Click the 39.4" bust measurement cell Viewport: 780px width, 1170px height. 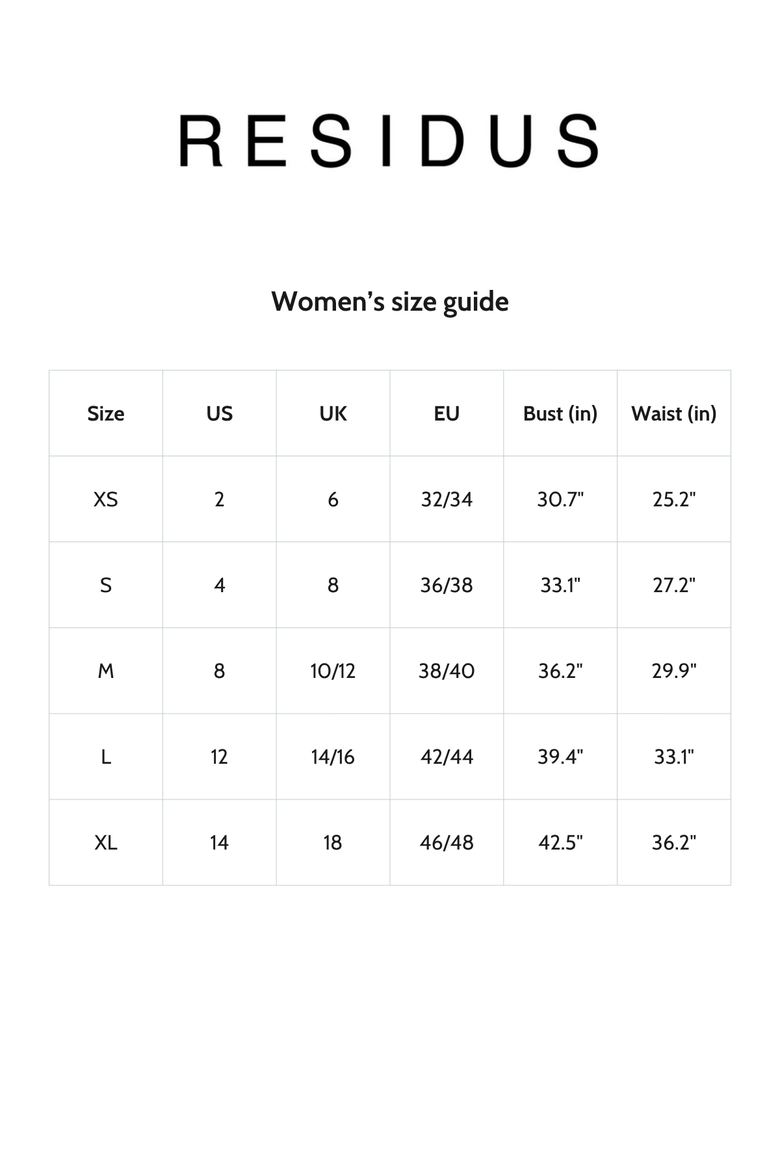[561, 757]
